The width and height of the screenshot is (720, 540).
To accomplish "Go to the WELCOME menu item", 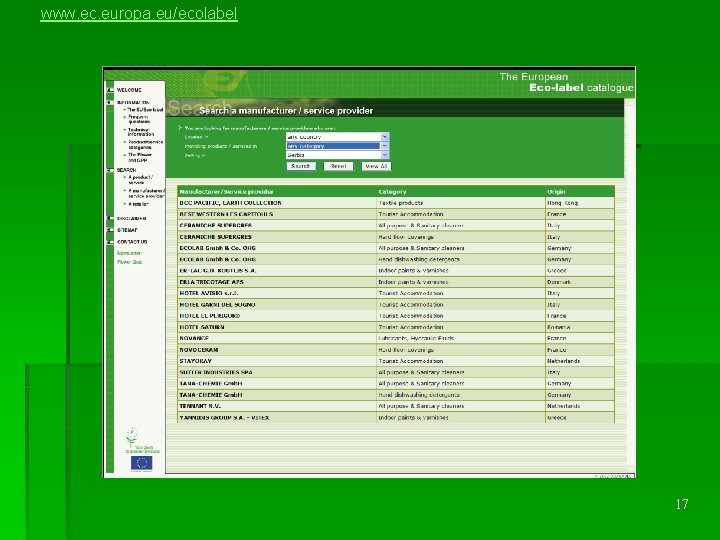I will click(129, 90).
